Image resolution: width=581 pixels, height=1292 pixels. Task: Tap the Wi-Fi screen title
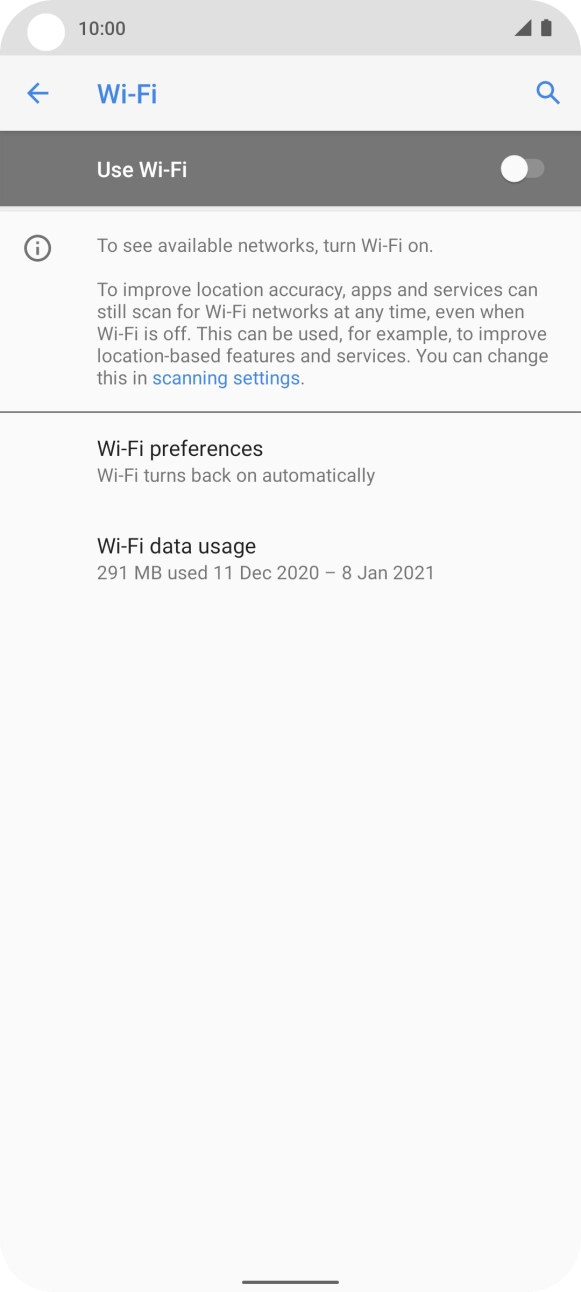[x=127, y=92]
